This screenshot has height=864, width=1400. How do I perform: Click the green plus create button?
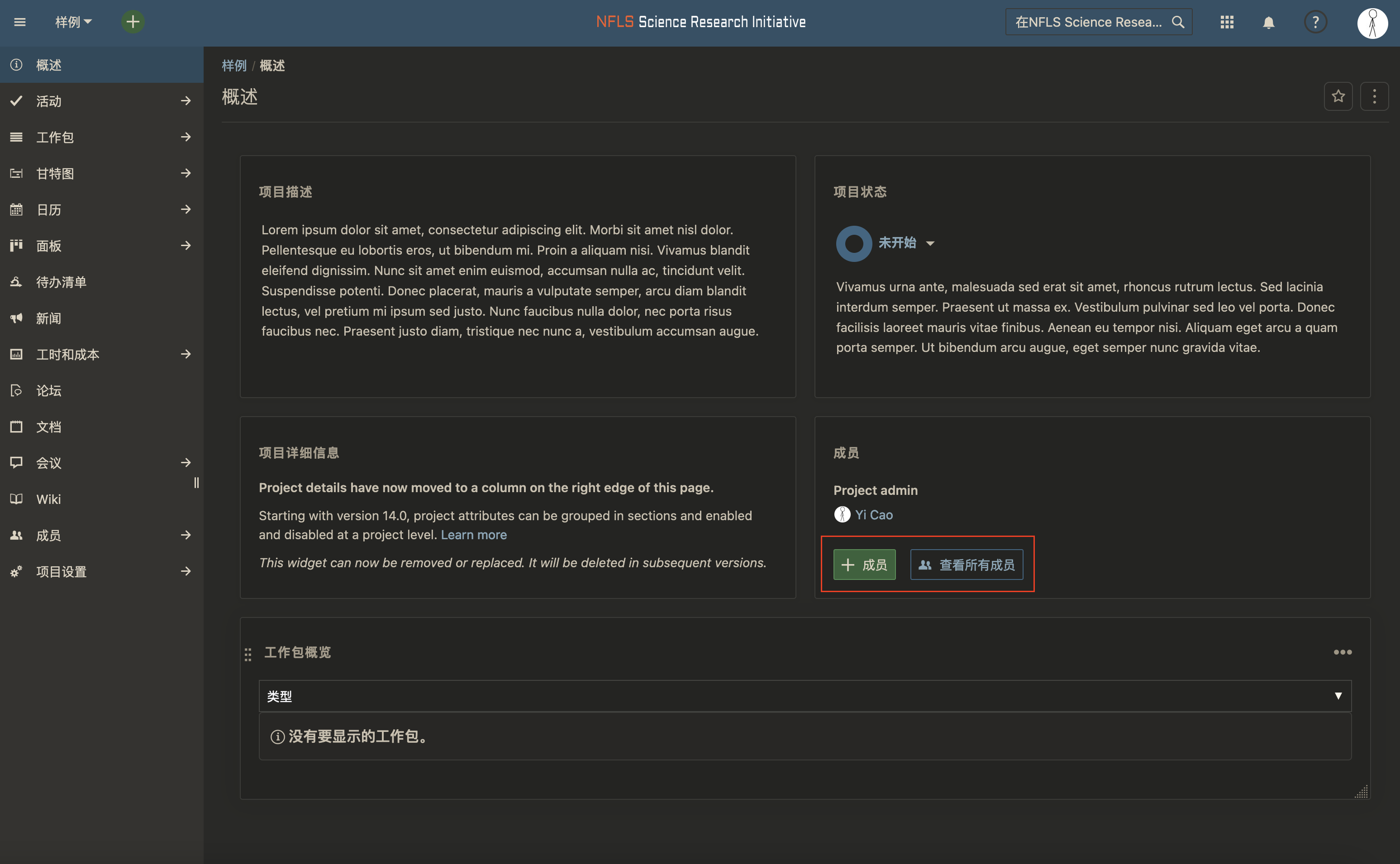click(x=133, y=22)
